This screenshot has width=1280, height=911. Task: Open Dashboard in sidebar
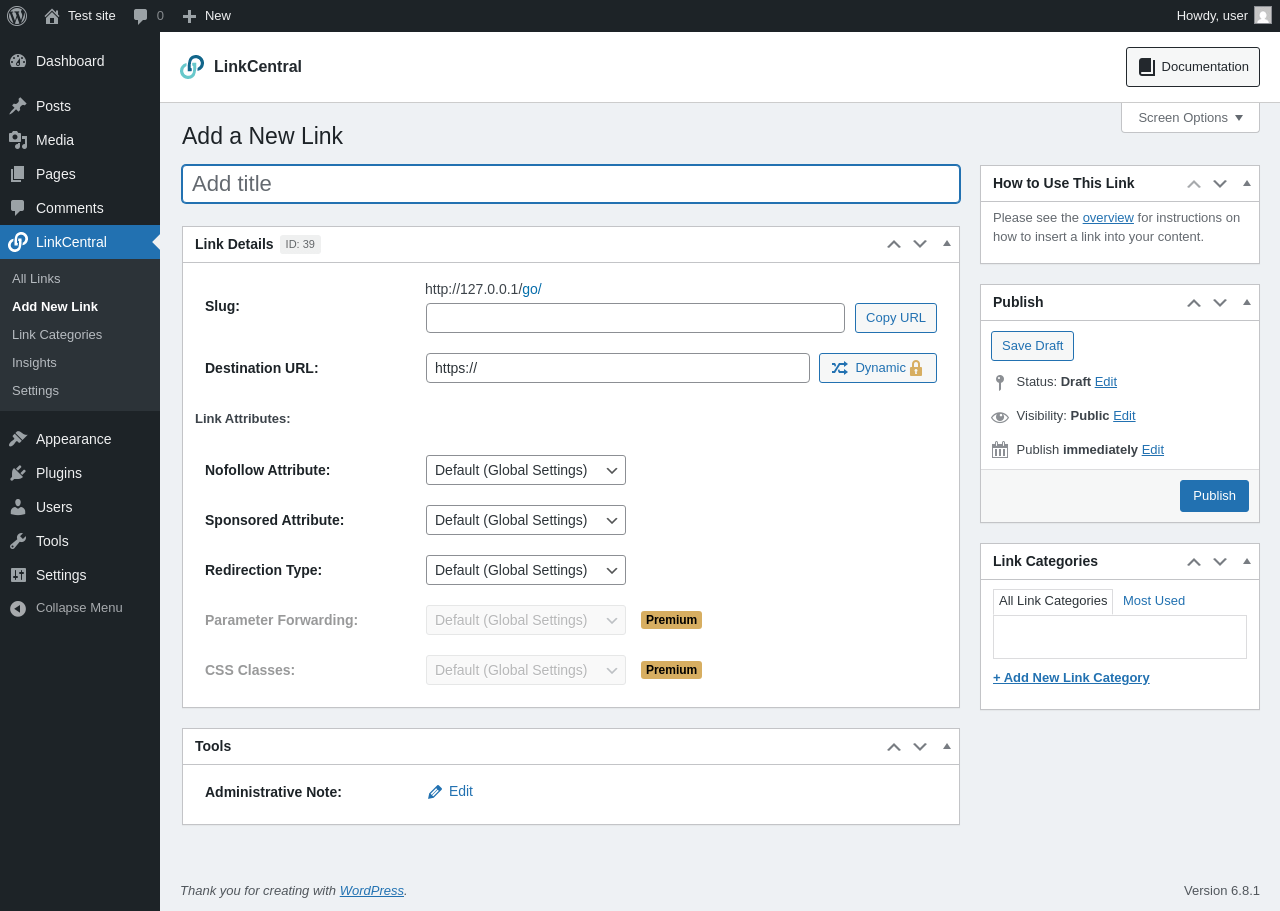pyautogui.click(x=80, y=61)
